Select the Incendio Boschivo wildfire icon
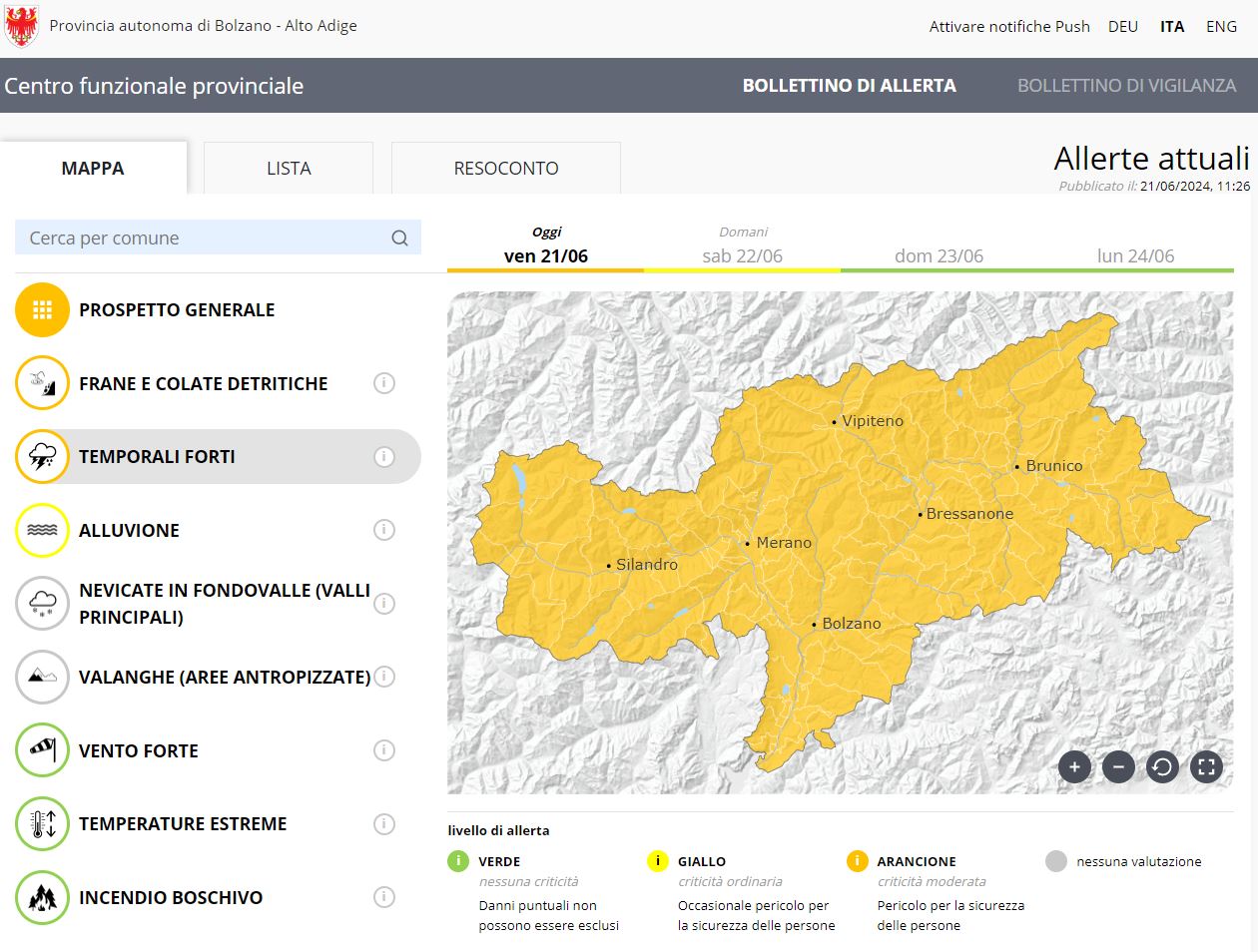 [x=40, y=897]
